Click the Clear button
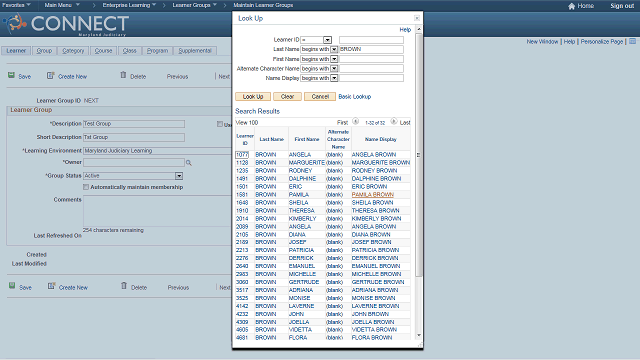This screenshot has height=360, width=640. 287,97
